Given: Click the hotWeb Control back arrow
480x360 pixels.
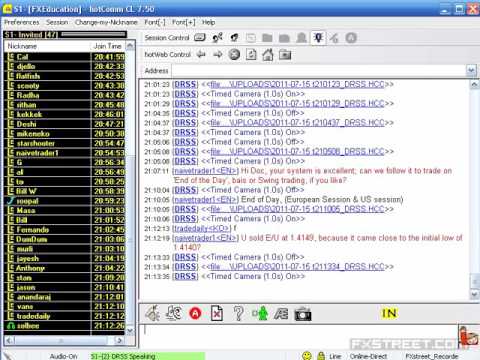Looking at the screenshot, I should tap(201, 54).
